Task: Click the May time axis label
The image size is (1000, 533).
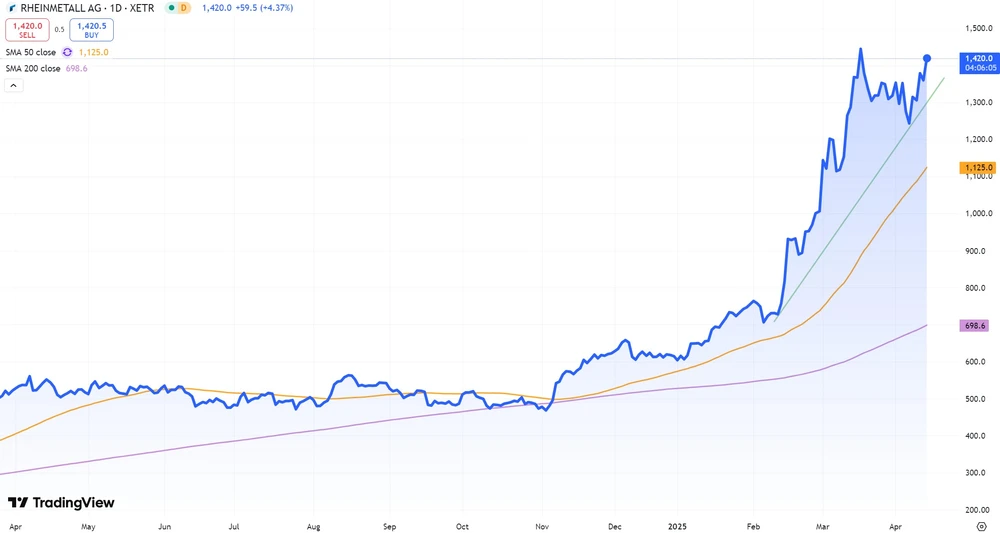Action: 89,527
